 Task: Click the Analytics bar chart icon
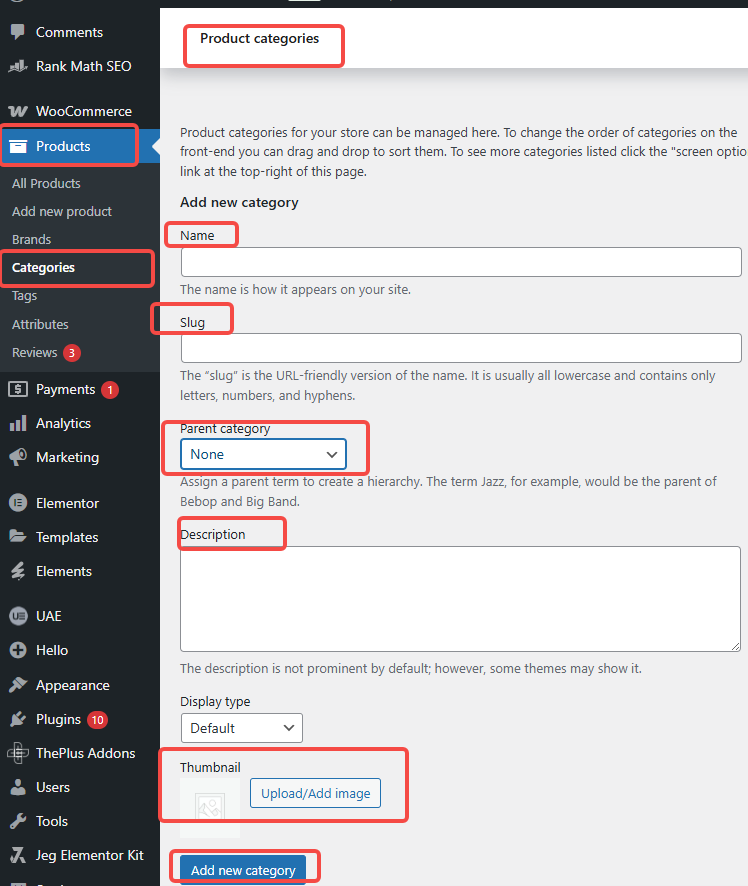[18, 423]
